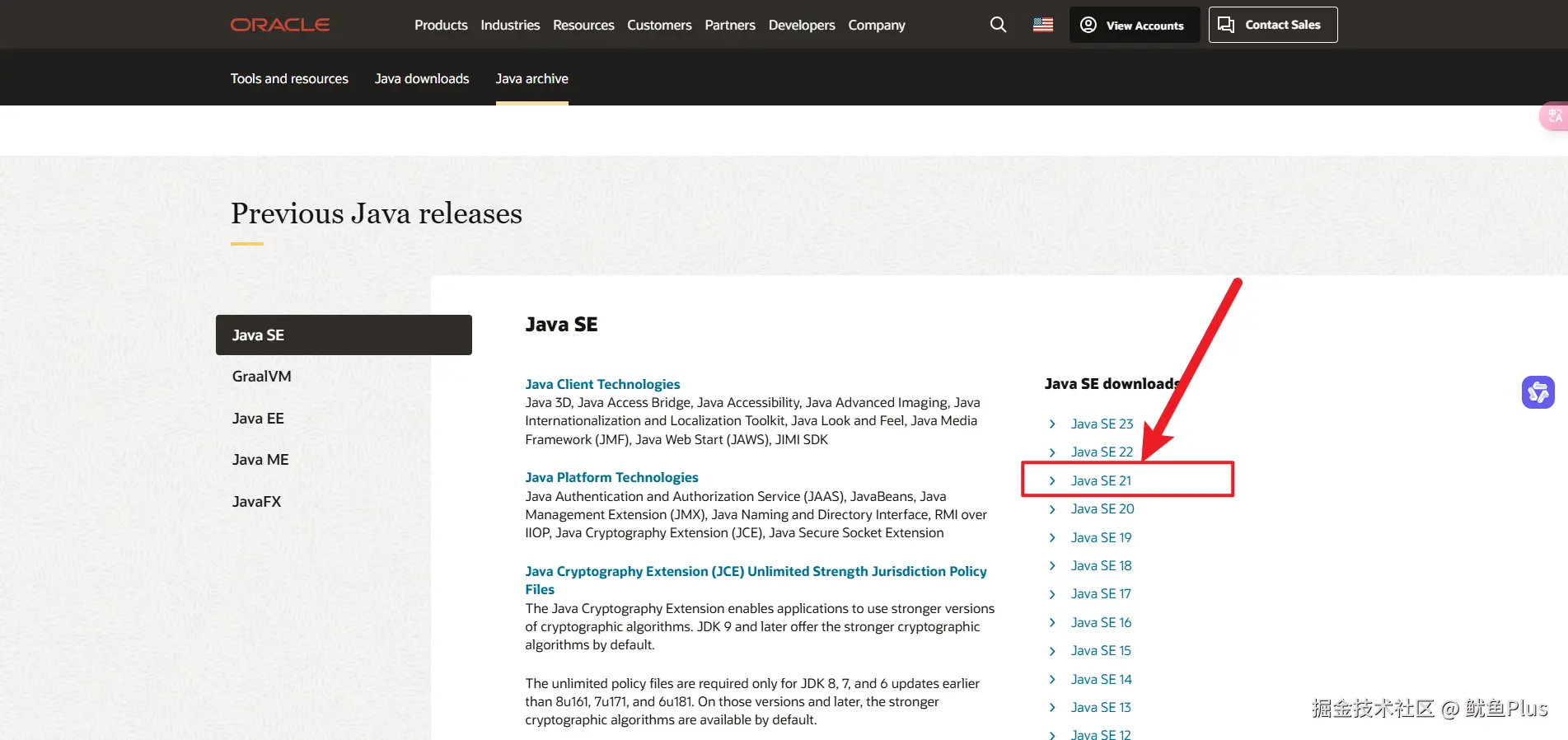Click the Java SE downloads heading

click(x=1112, y=384)
